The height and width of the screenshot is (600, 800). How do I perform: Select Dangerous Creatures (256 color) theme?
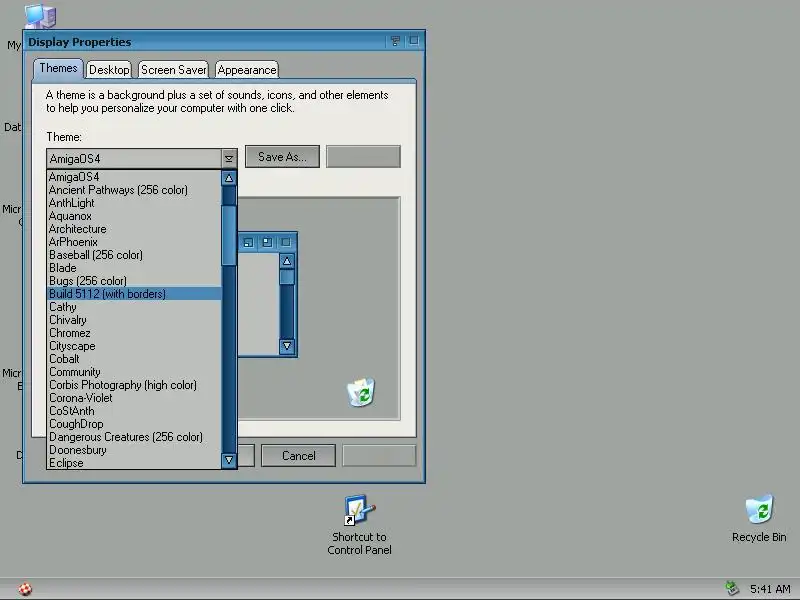tap(134, 437)
